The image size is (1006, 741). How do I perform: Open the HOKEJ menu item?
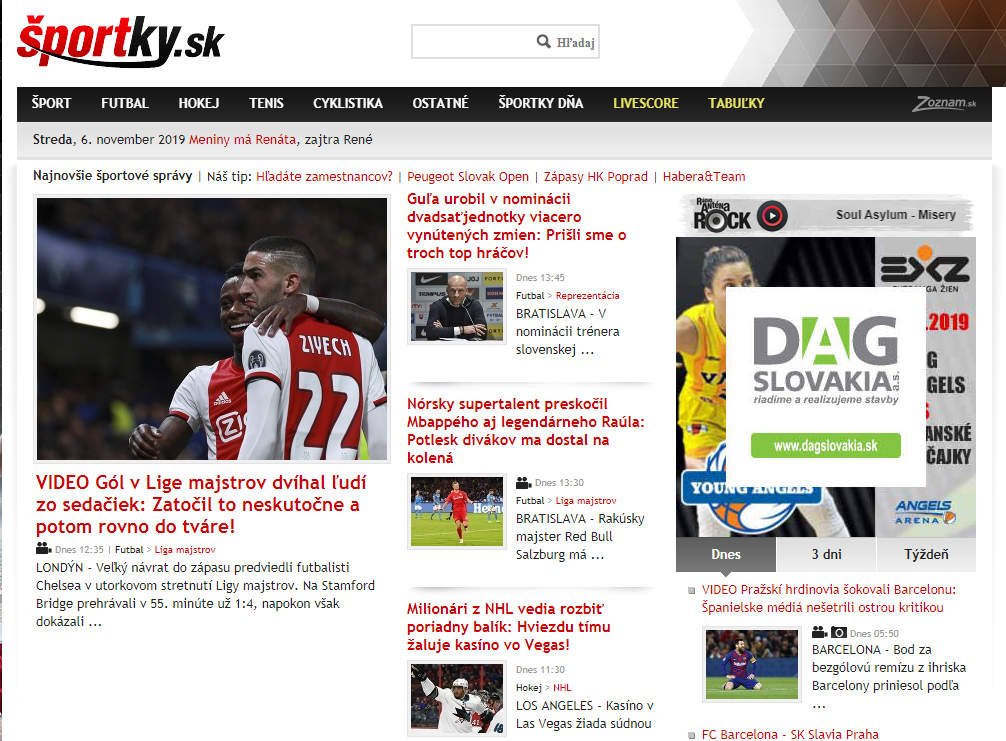[199, 103]
